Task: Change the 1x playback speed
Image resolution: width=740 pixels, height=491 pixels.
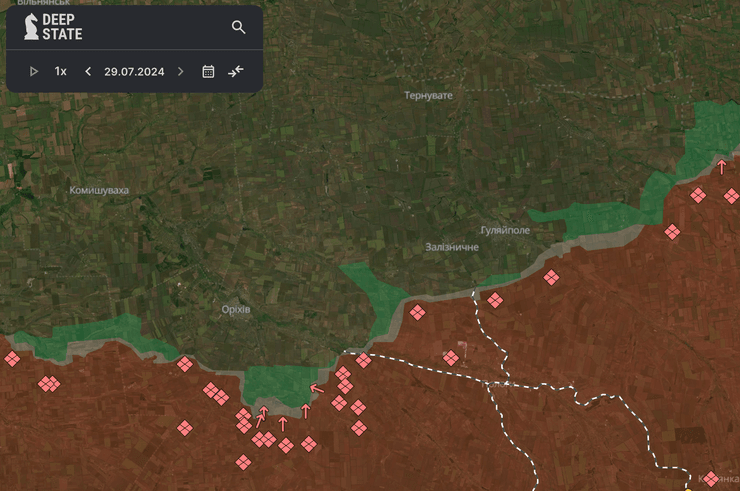Action: tap(60, 71)
